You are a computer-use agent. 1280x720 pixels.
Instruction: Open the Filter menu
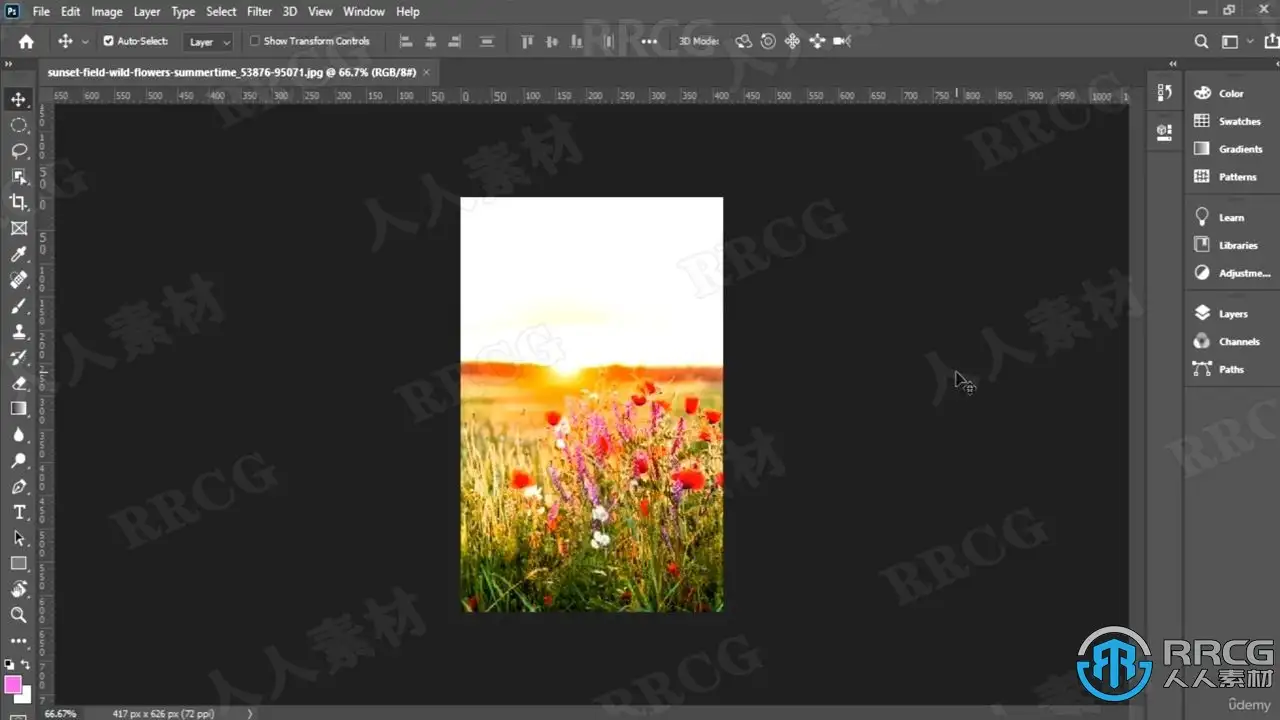pyautogui.click(x=259, y=12)
